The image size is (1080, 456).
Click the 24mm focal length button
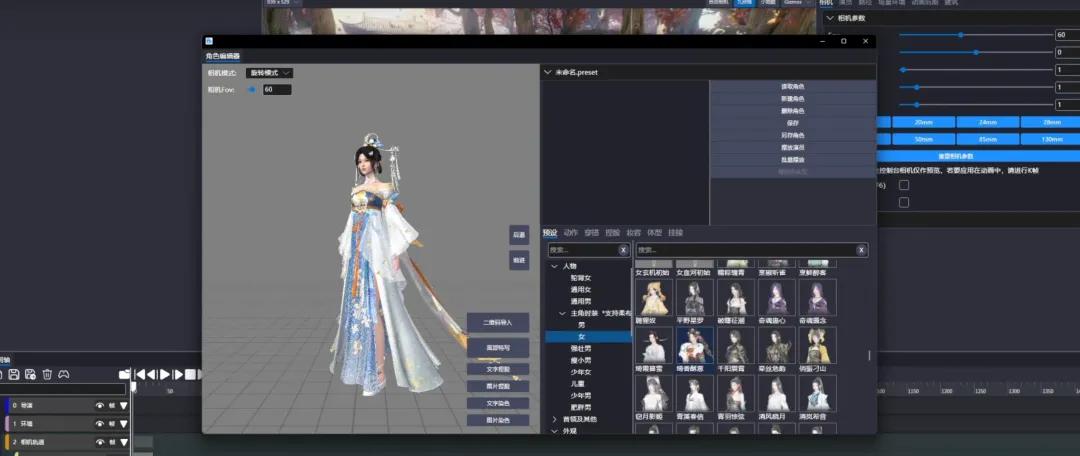(x=988, y=122)
